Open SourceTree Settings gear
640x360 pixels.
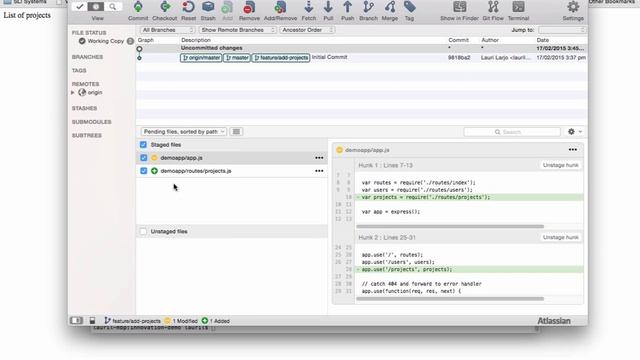(x=573, y=7)
